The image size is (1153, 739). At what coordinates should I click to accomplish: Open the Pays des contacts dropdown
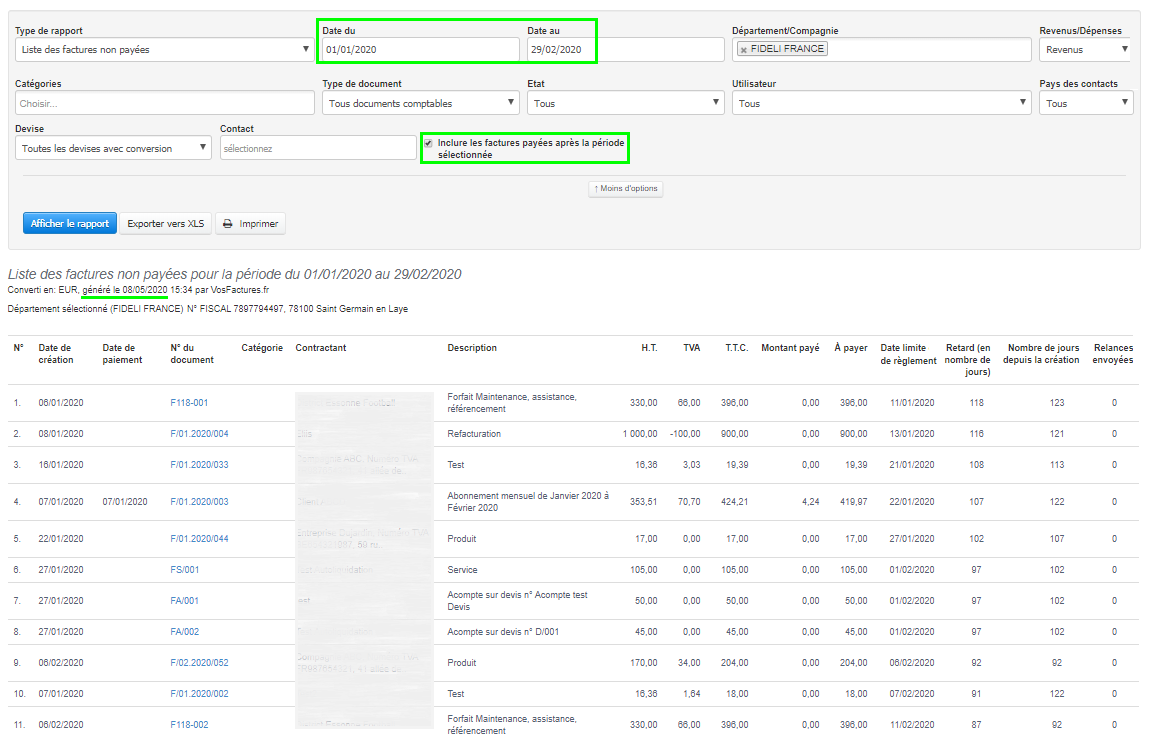coord(1085,103)
